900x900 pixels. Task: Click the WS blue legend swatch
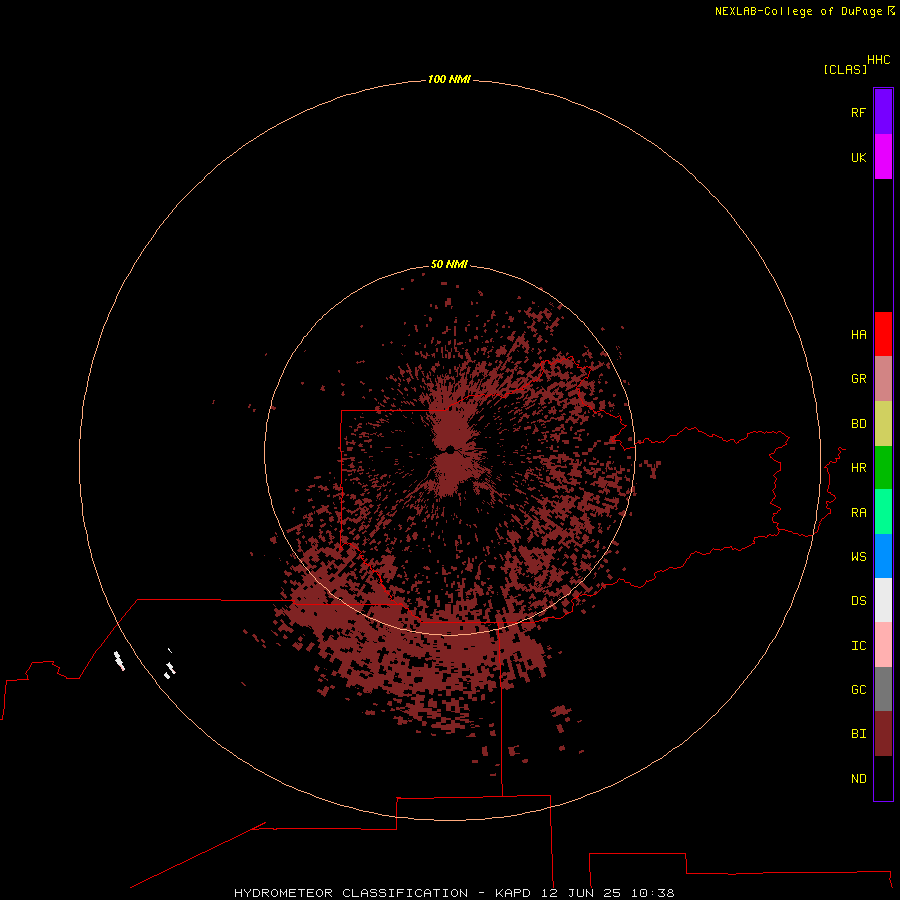coord(883,556)
